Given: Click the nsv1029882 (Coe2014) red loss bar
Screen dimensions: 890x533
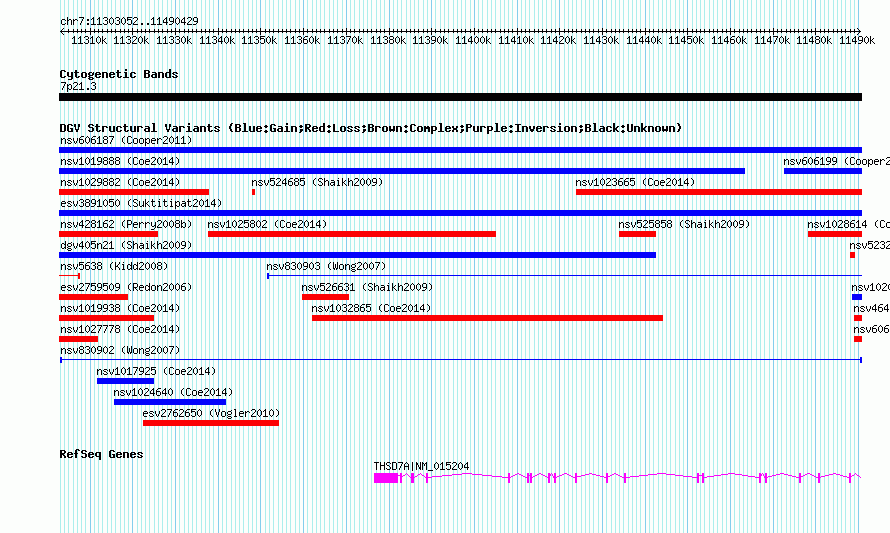Looking at the screenshot, I should point(134,192).
